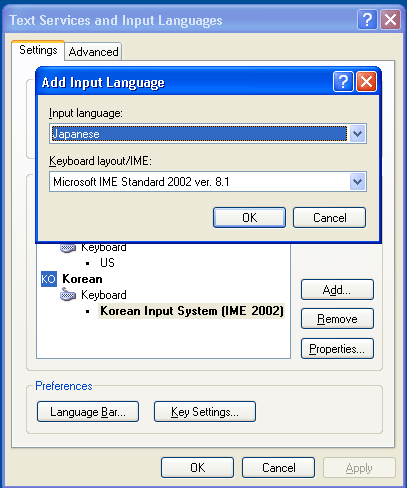This screenshot has width=407, height=488.
Task: Close the Text Services and Input Languages window
Action: click(x=390, y=20)
